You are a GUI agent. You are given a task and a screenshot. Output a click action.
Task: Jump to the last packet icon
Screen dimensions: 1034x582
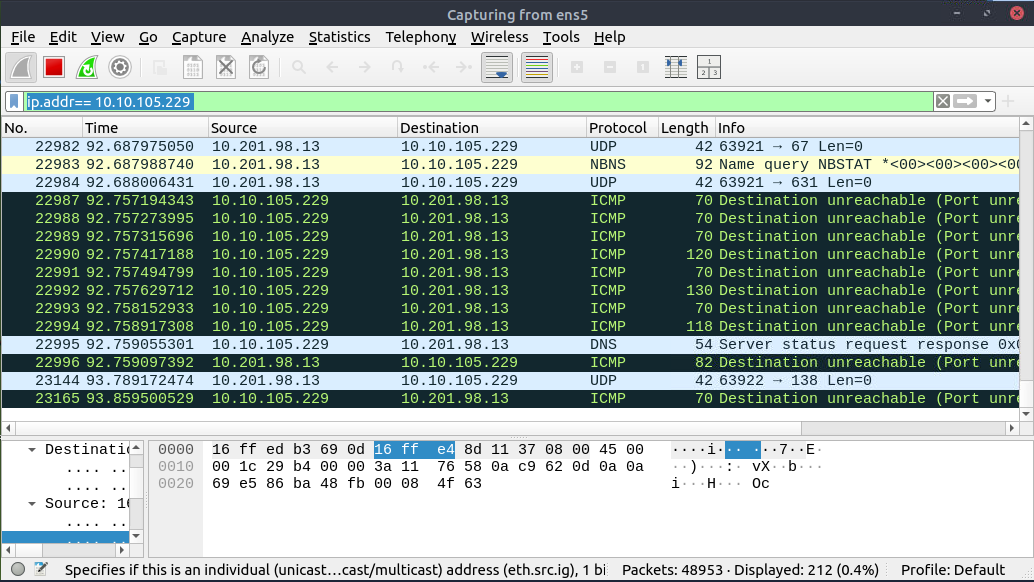click(464, 67)
